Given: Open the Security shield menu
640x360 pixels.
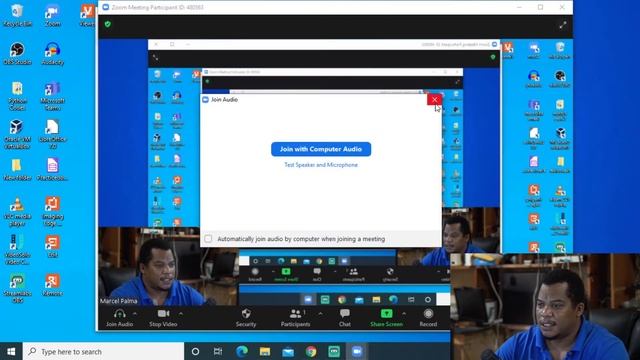Looking at the screenshot, I should pos(246,318).
